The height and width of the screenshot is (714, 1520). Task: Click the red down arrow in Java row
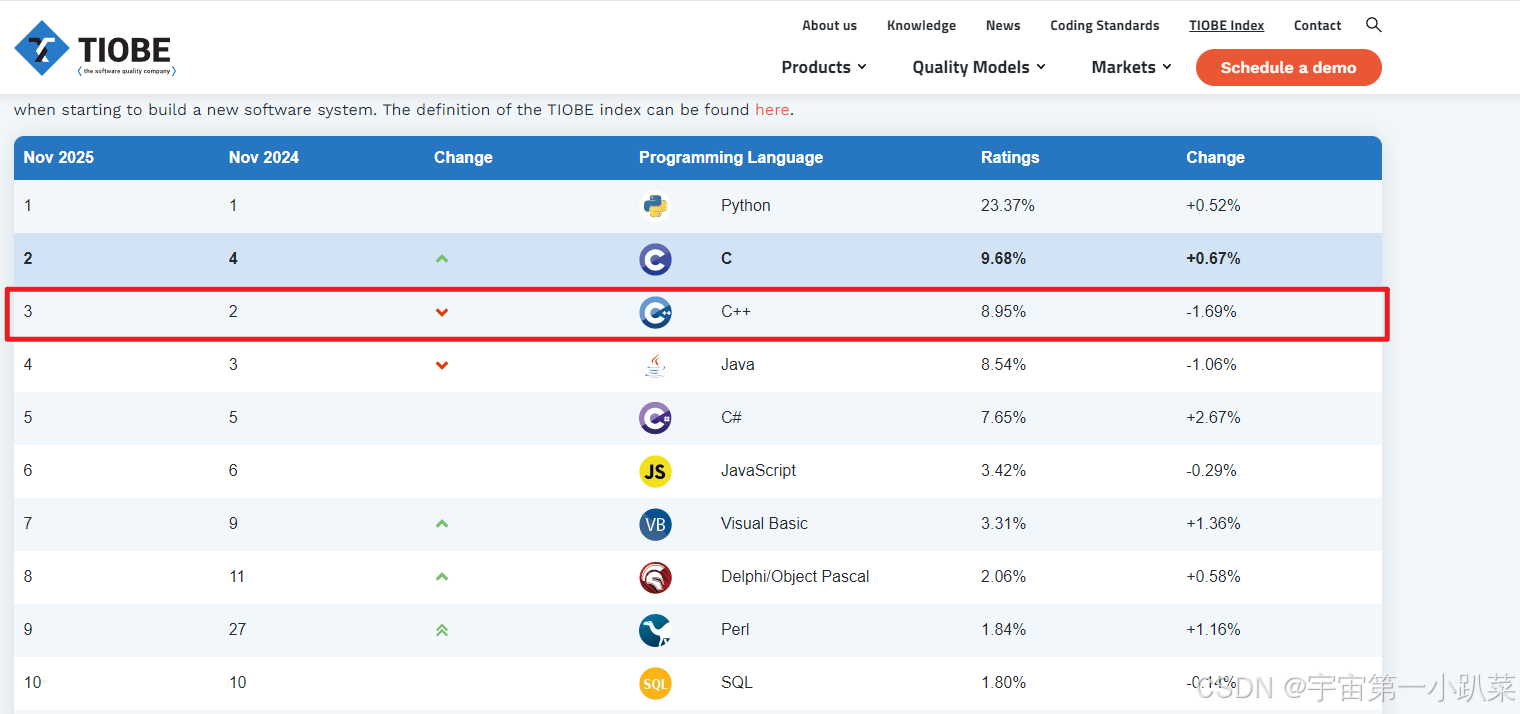pyautogui.click(x=442, y=365)
